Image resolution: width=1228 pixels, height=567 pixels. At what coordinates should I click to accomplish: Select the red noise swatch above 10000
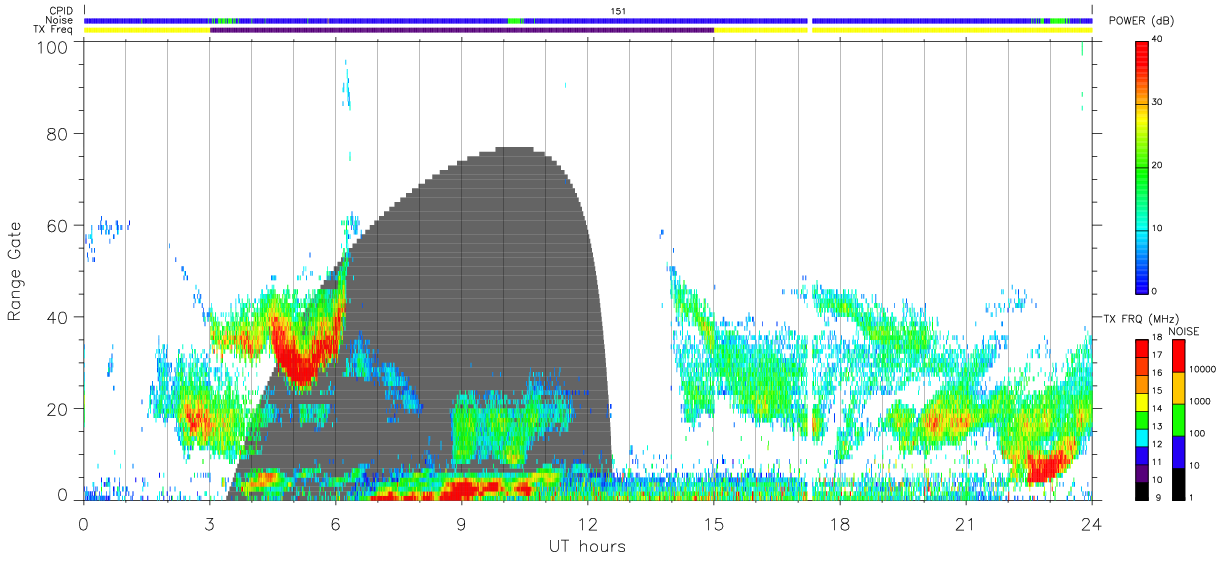[x=1178, y=354]
